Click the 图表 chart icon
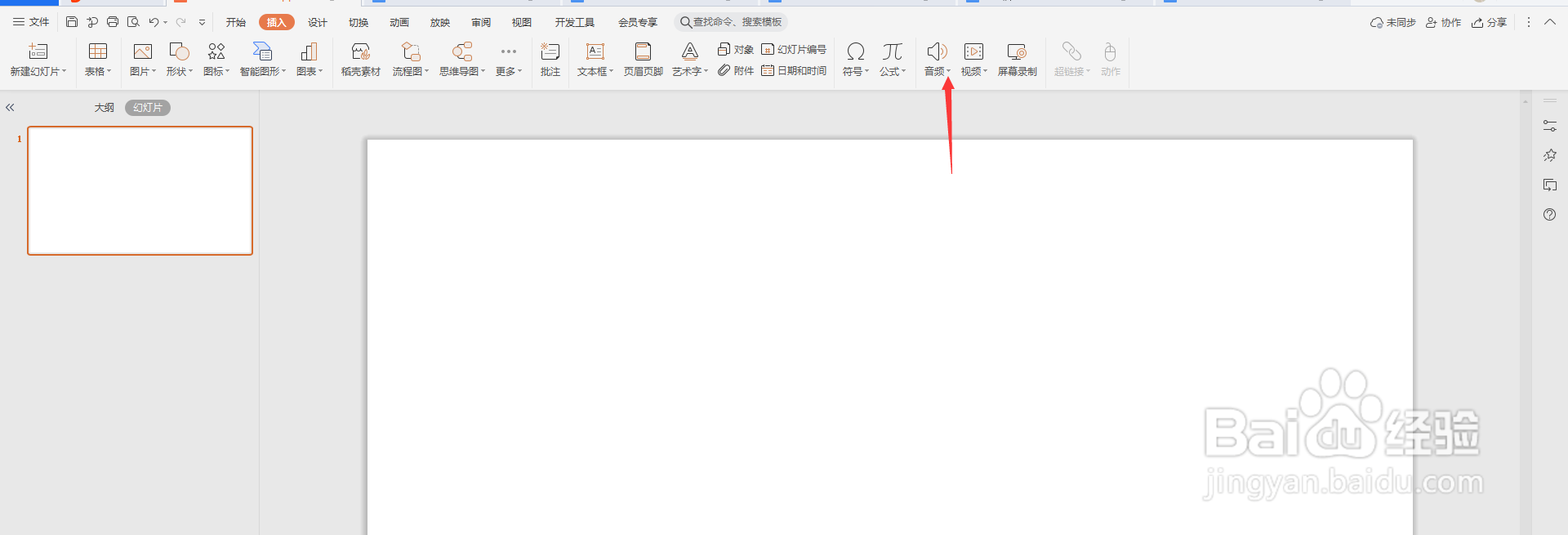Viewport: 1568px width, 535px height. pyautogui.click(x=309, y=52)
